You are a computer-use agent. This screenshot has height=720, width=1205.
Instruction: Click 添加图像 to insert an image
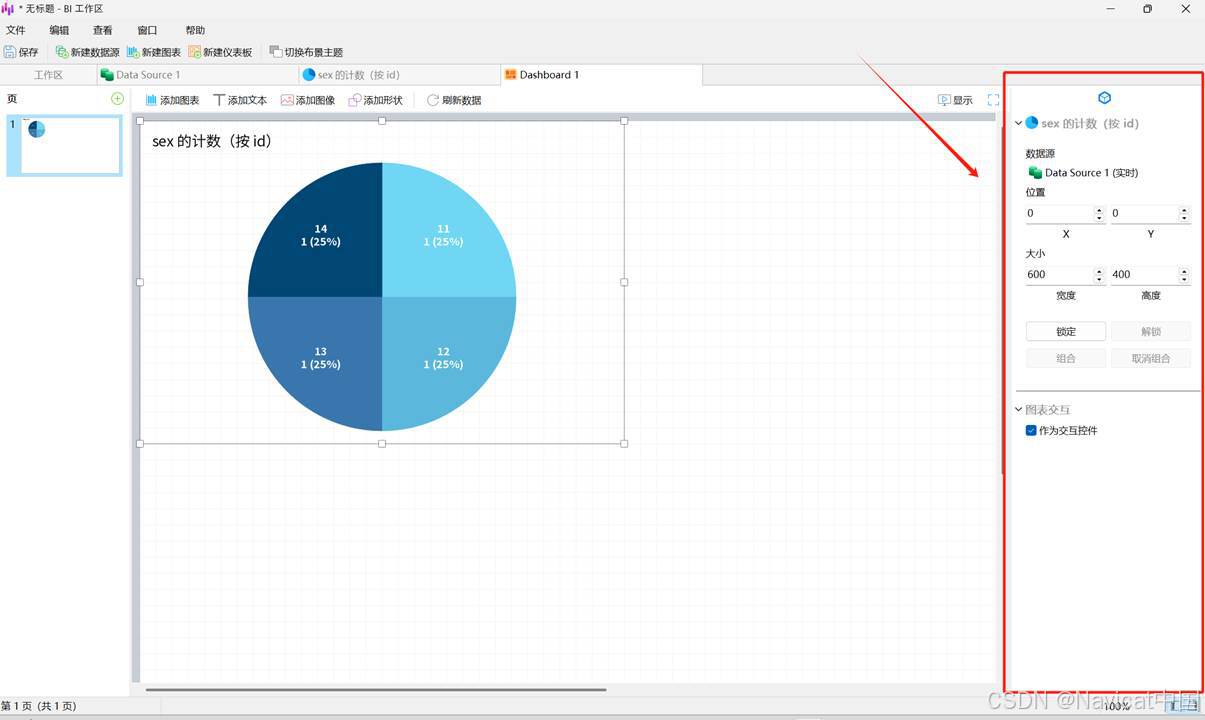pos(308,100)
